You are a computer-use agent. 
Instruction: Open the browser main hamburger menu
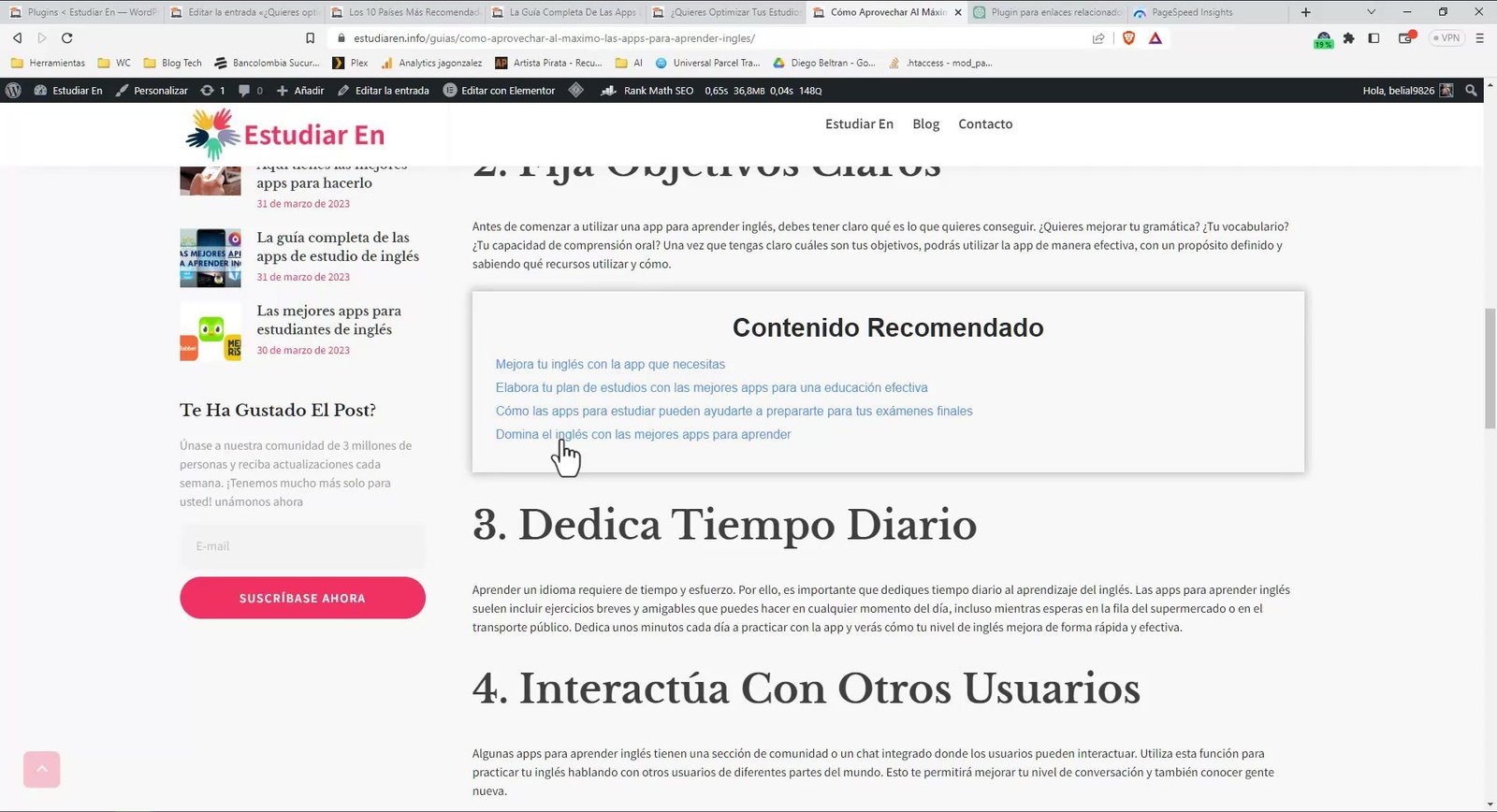(1479, 38)
